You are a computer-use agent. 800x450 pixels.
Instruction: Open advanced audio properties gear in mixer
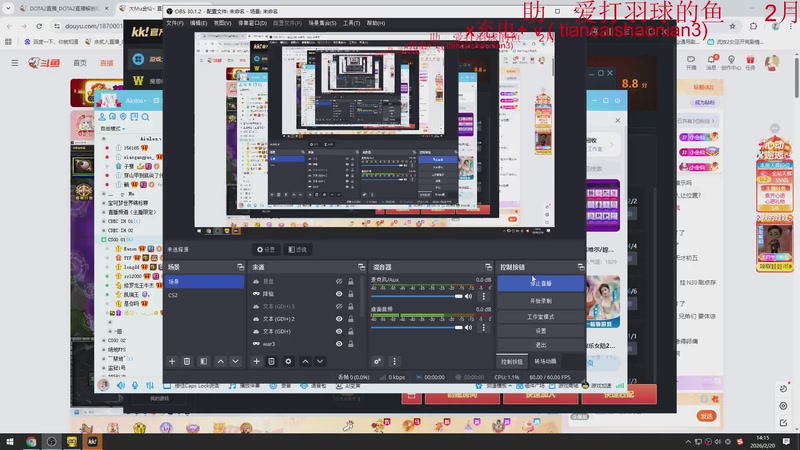pyautogui.click(x=378, y=361)
